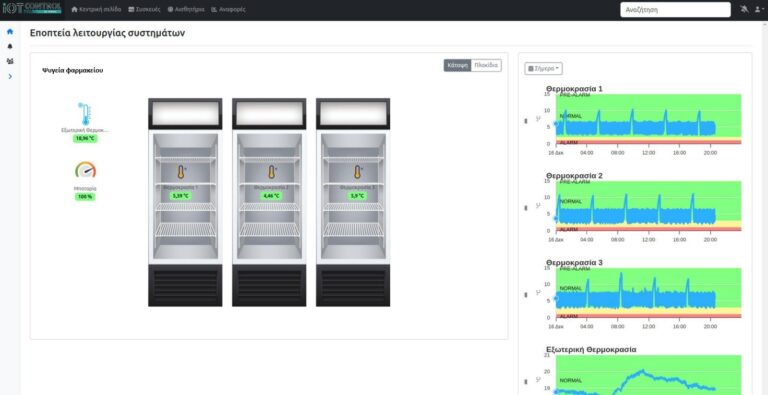Open the Αισθητήρια navbar link

pos(186,9)
